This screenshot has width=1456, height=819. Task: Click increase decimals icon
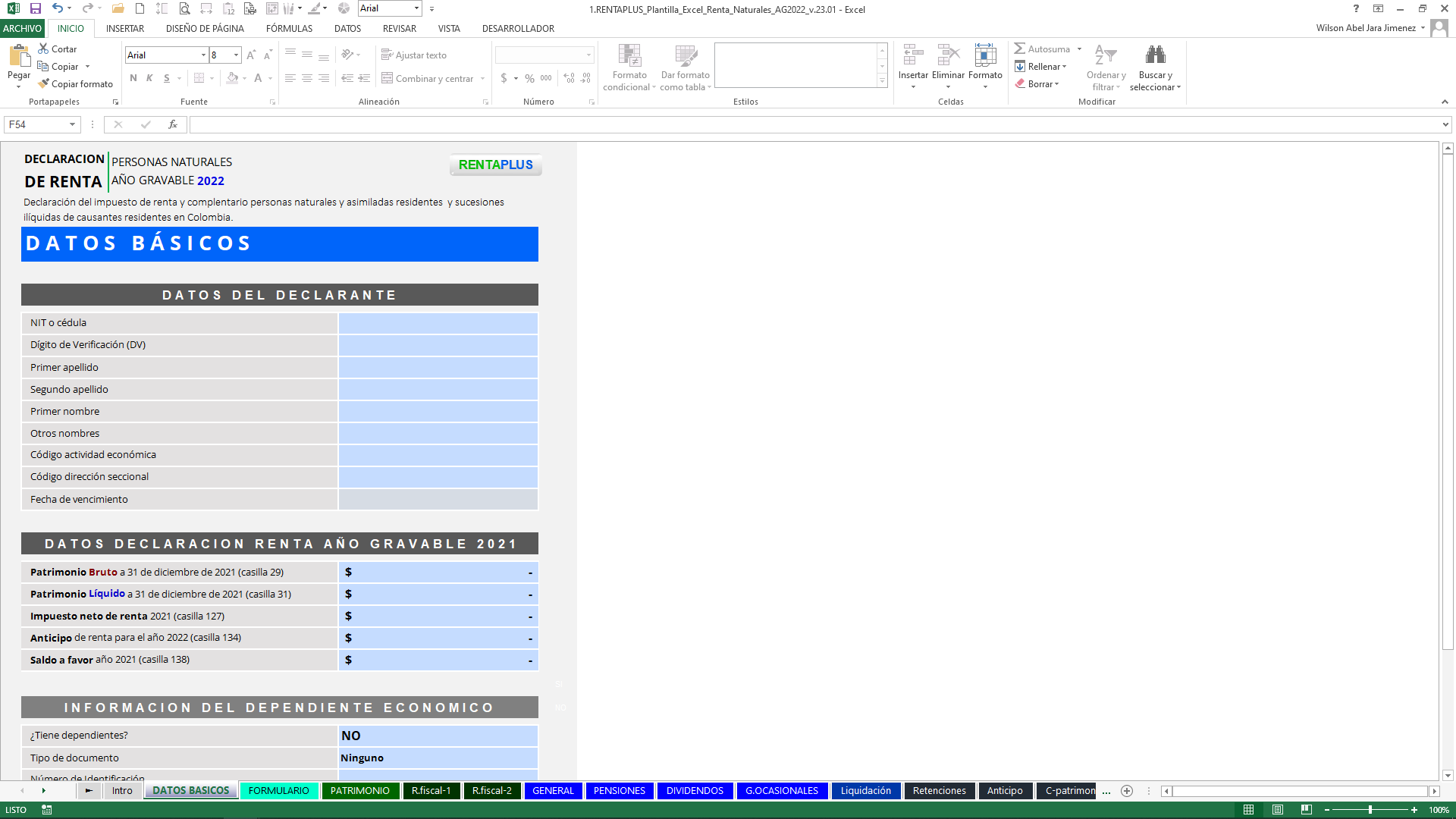(570, 78)
